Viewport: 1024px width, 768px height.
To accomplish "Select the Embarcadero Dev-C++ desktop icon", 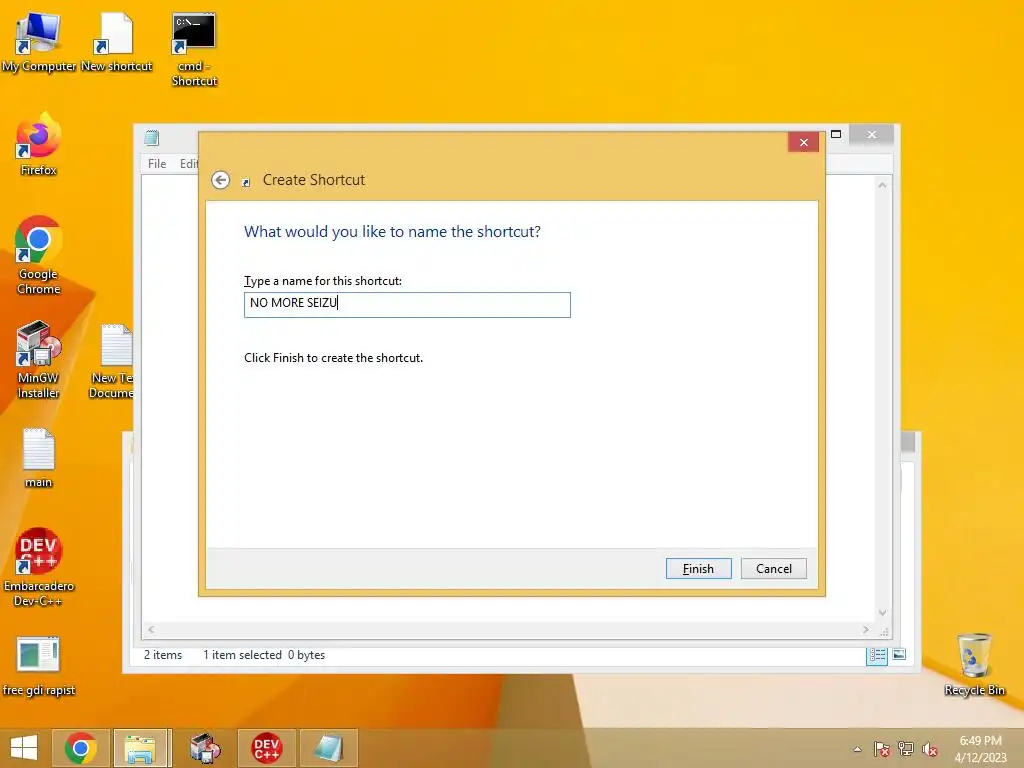I will (x=39, y=567).
